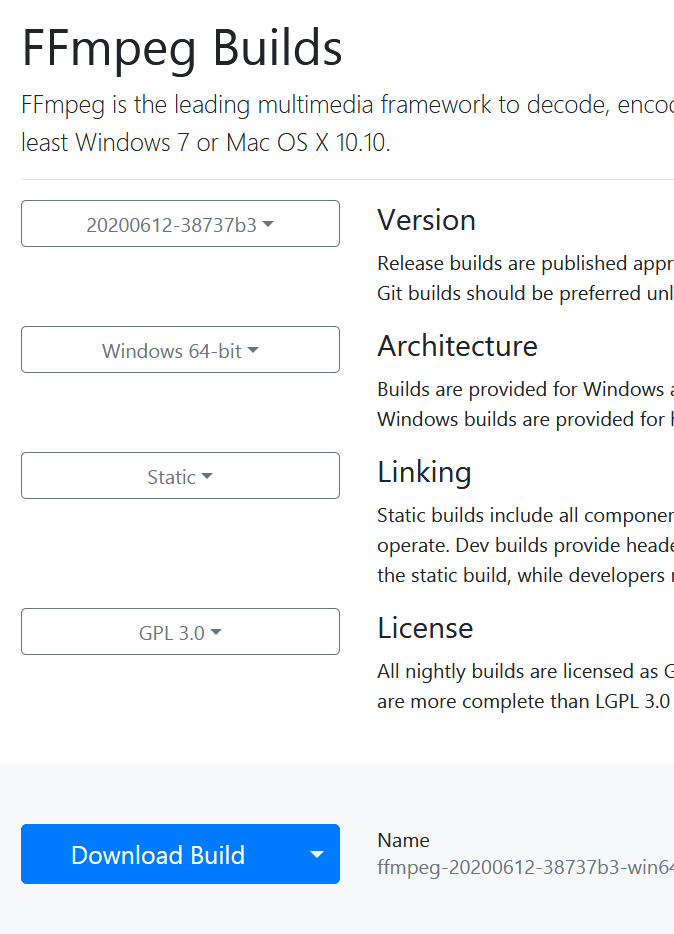Click the text 'least Windows 7 or Mac OS X 10.10.'

[x=206, y=143]
